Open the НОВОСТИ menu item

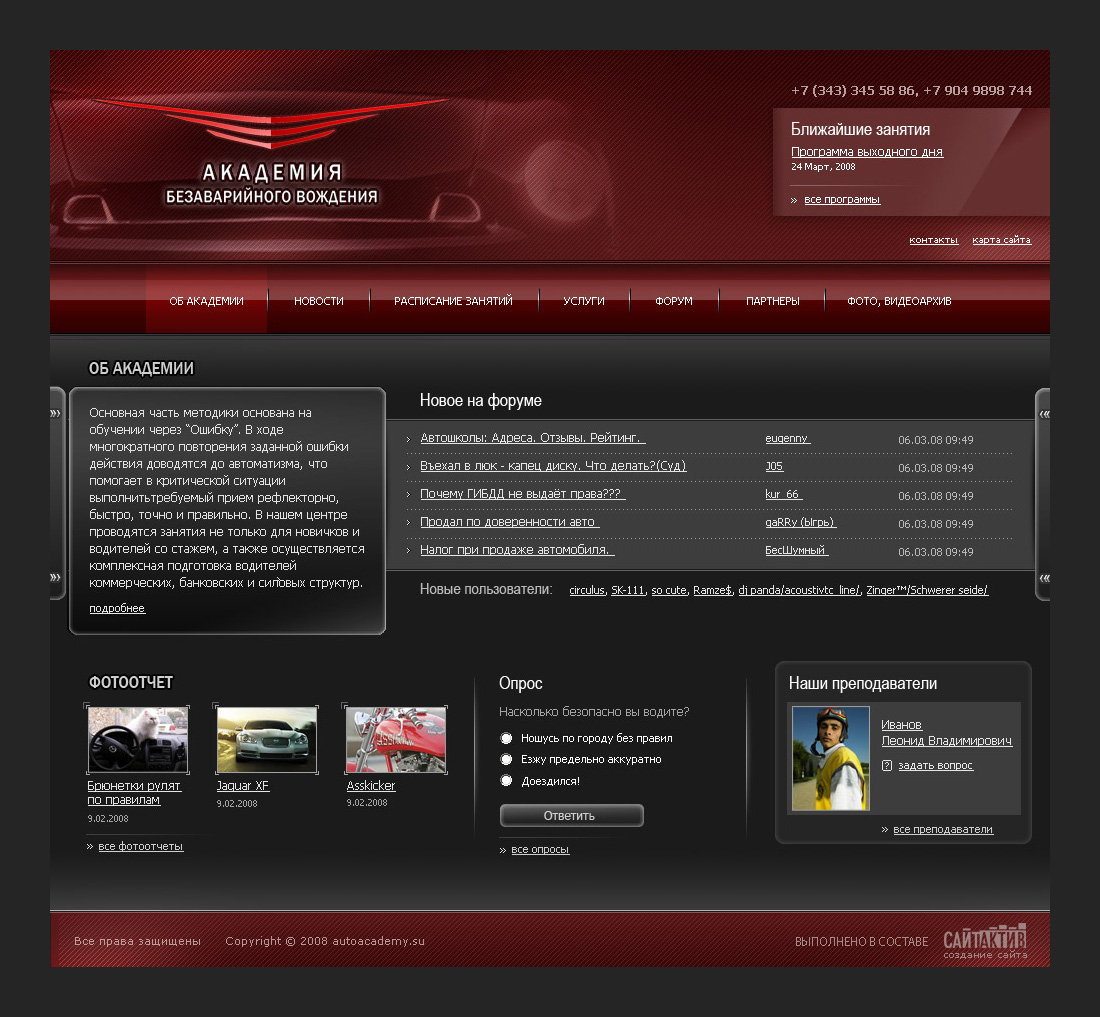tap(318, 300)
